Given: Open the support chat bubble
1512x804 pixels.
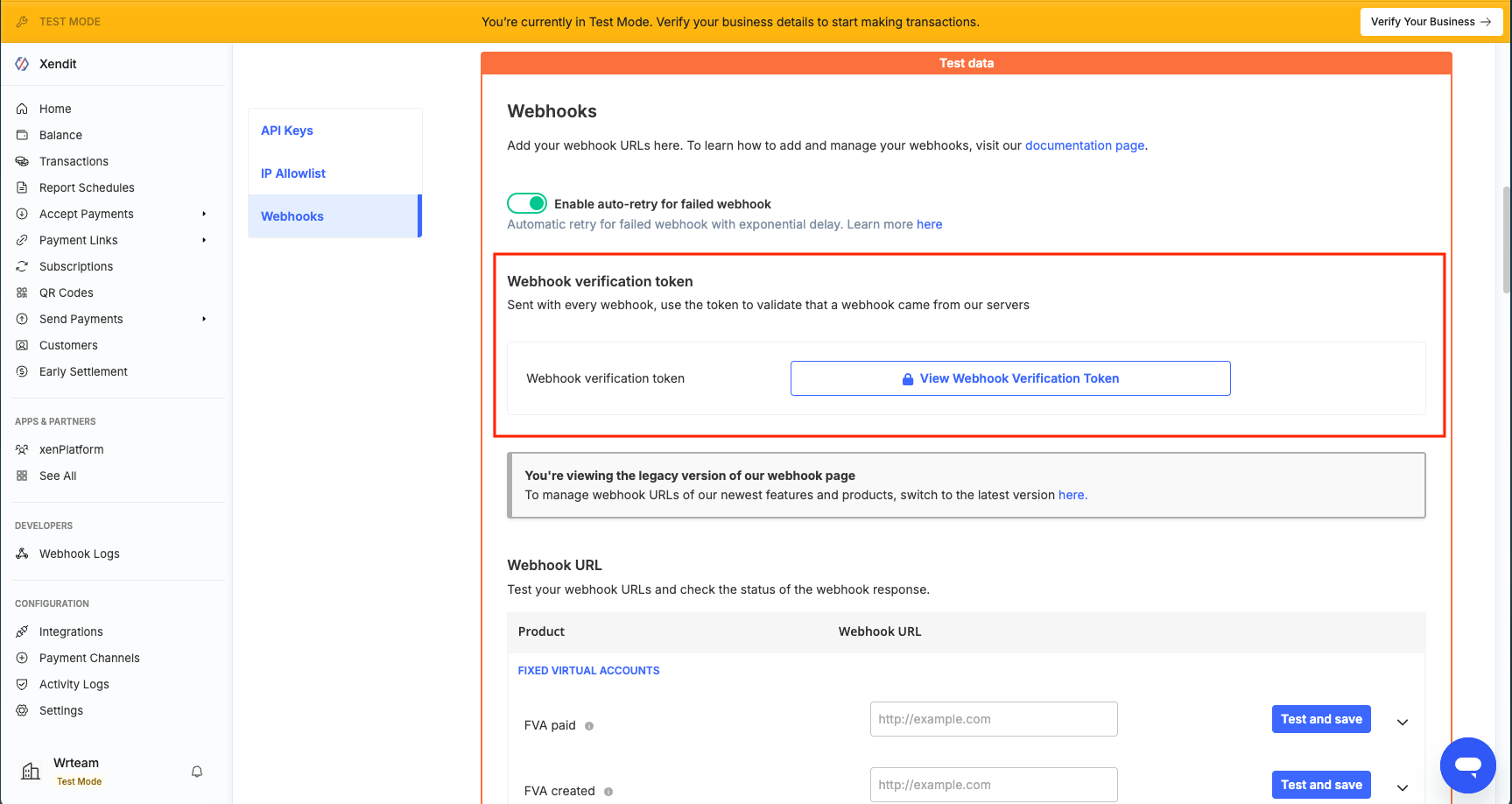Looking at the screenshot, I should (1467, 765).
